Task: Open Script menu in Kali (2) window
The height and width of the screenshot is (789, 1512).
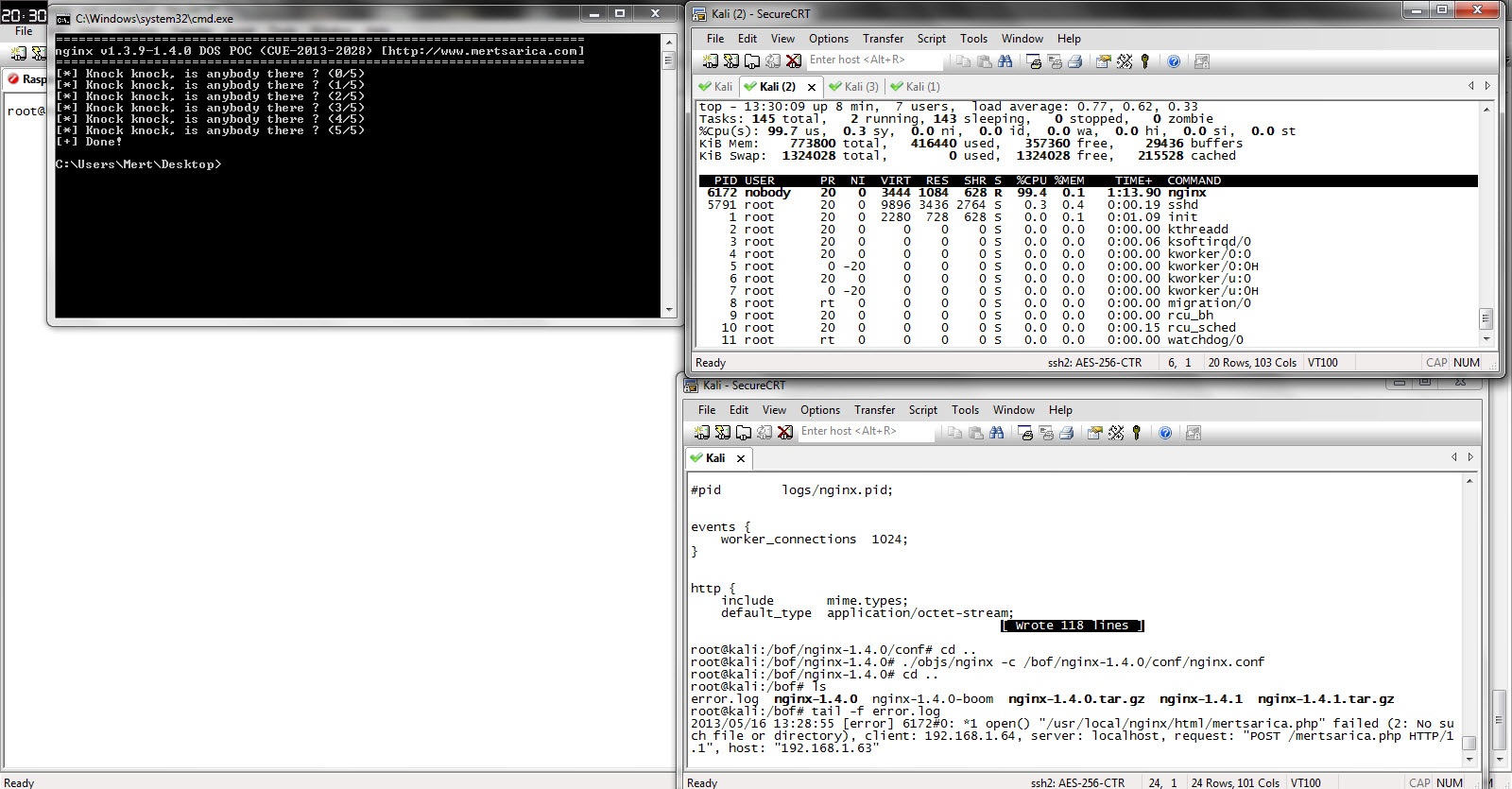Action: pos(931,39)
